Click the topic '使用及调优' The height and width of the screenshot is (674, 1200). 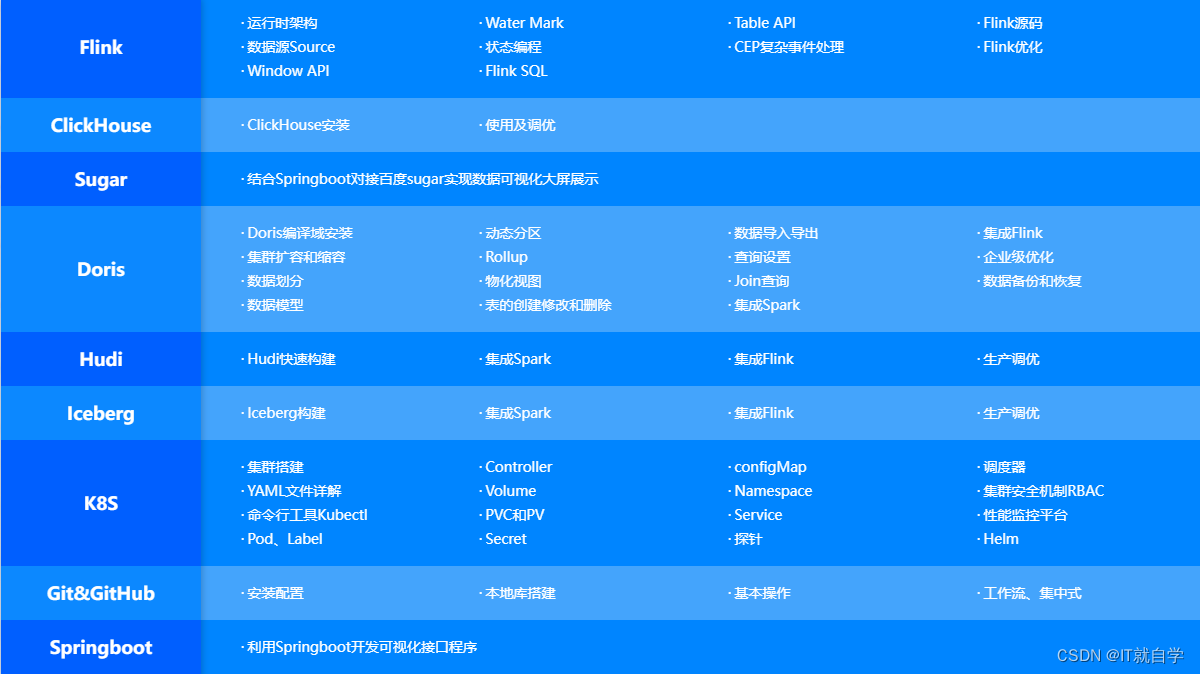(x=520, y=125)
